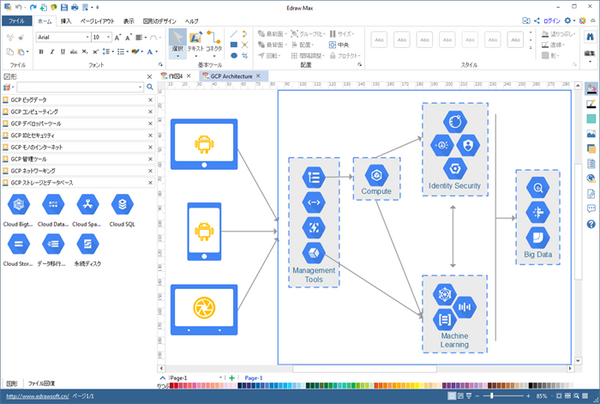Open the comments sidebar icon
This screenshot has width=600, height=404.
(x=591, y=209)
